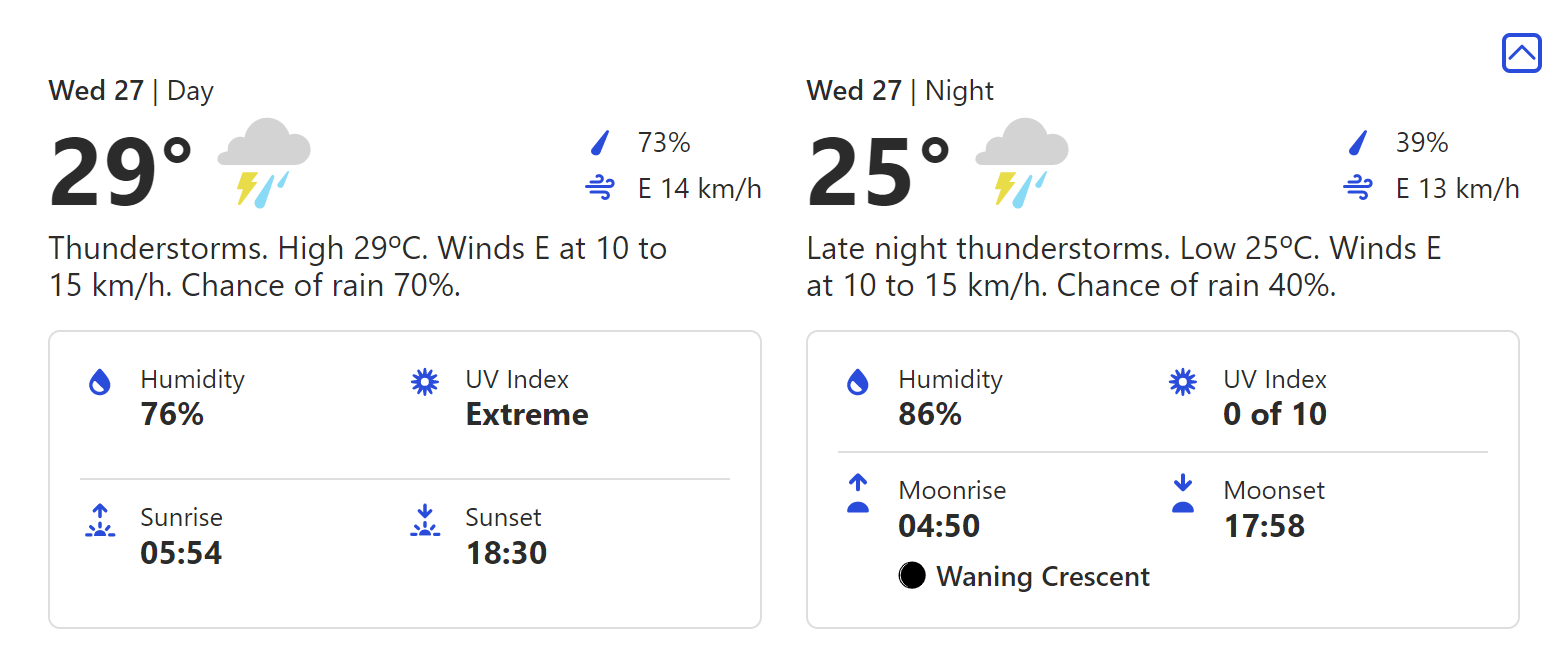Screen dimensions: 1566x650
Task: Click the daytime thunderstorm weather icon
Action: coord(264,160)
